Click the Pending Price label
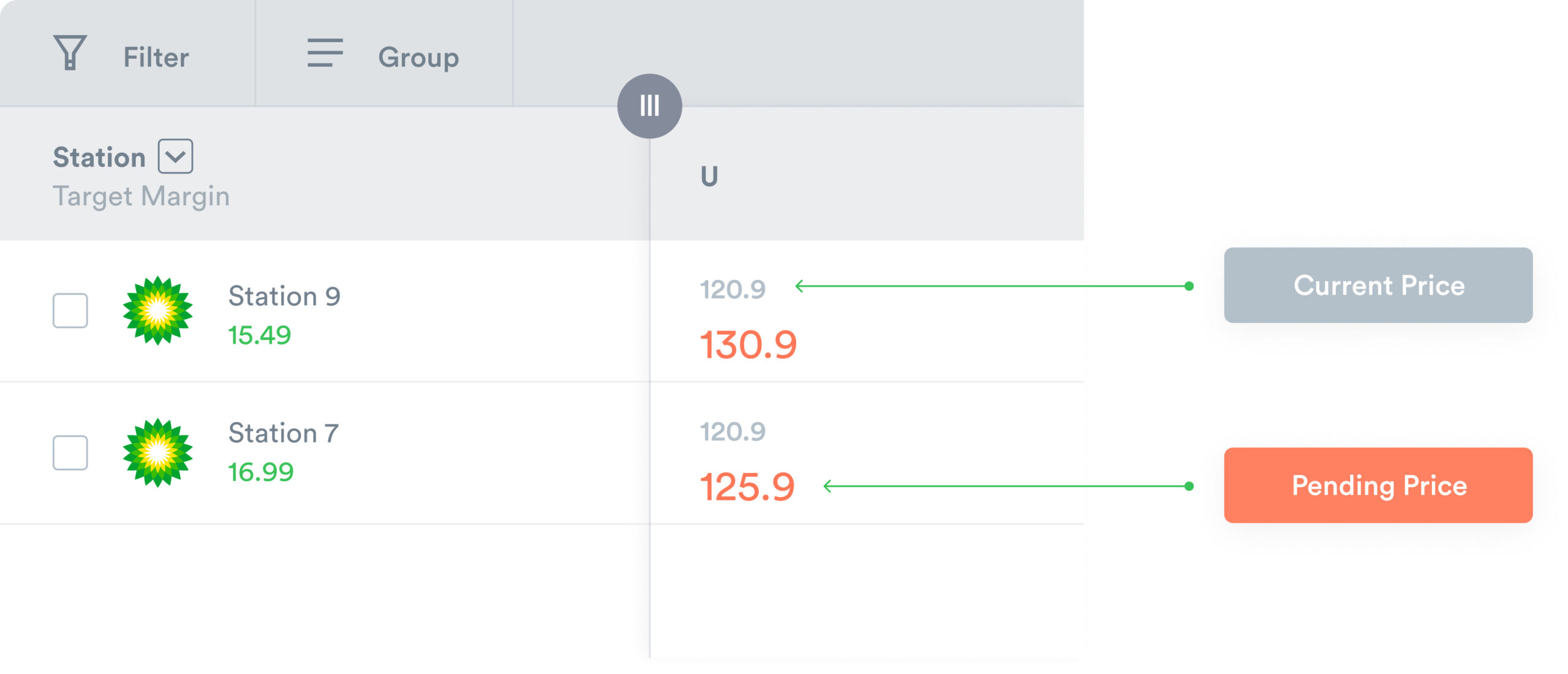Image resolution: width=1568 pixels, height=674 pixels. point(1379,486)
